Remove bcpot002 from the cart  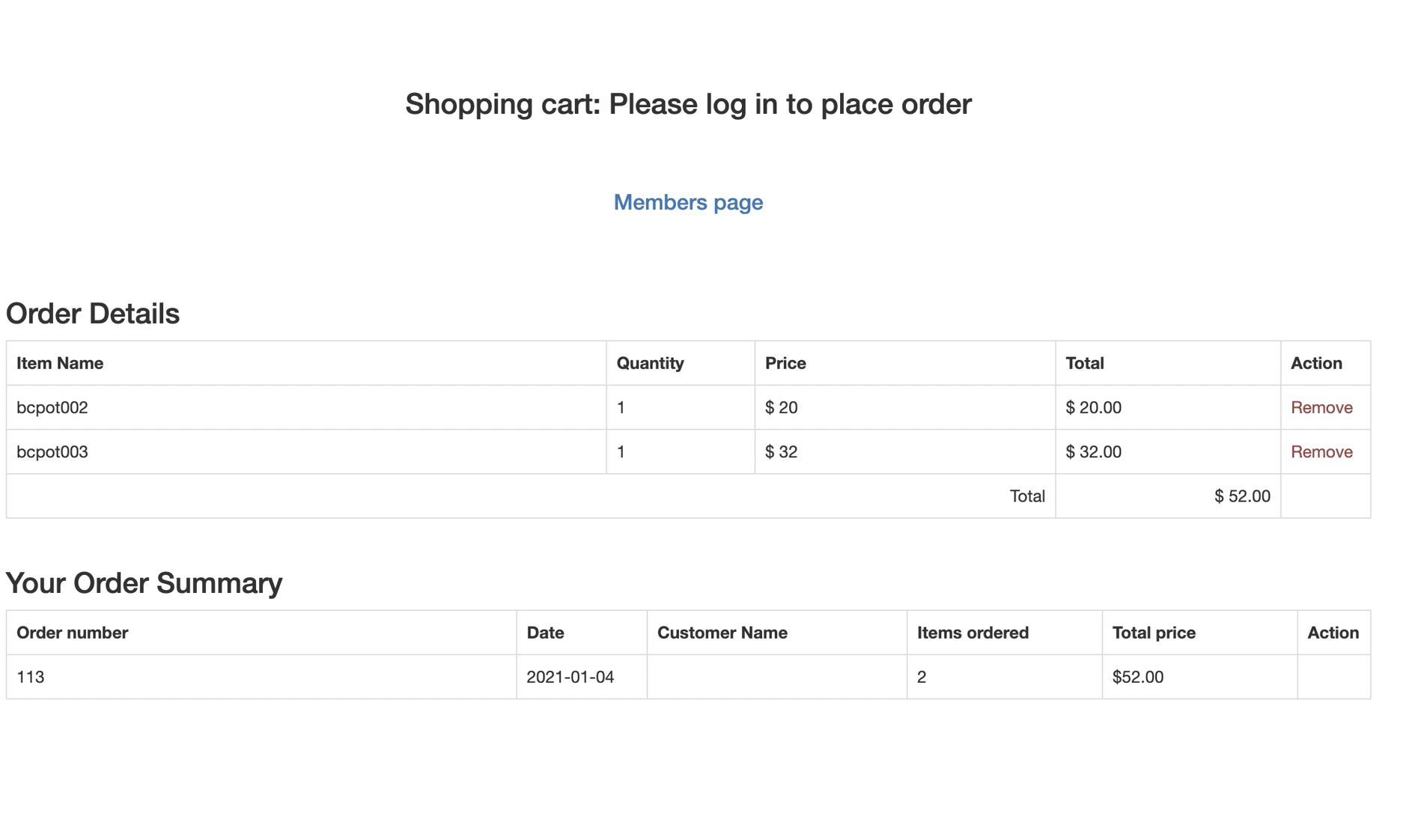1321,407
